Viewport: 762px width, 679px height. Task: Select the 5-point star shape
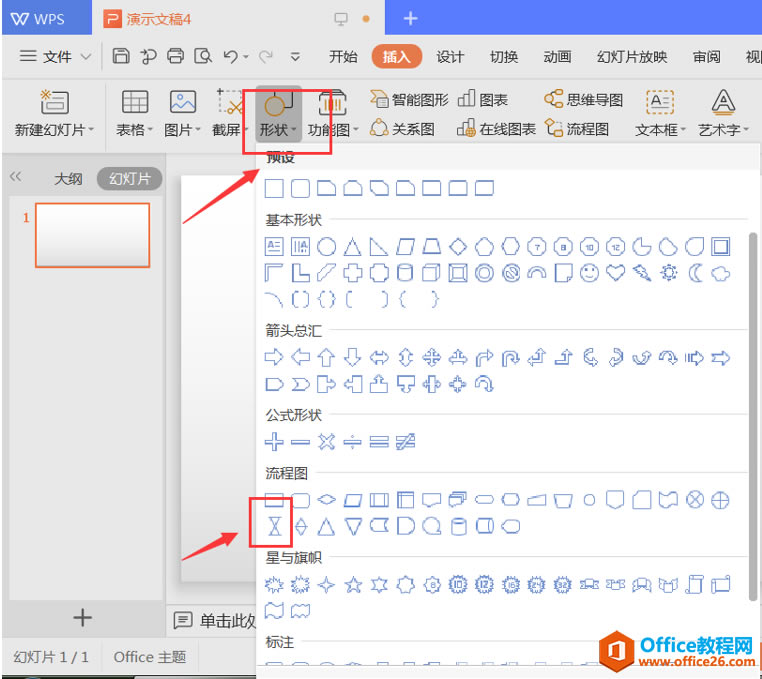353,585
